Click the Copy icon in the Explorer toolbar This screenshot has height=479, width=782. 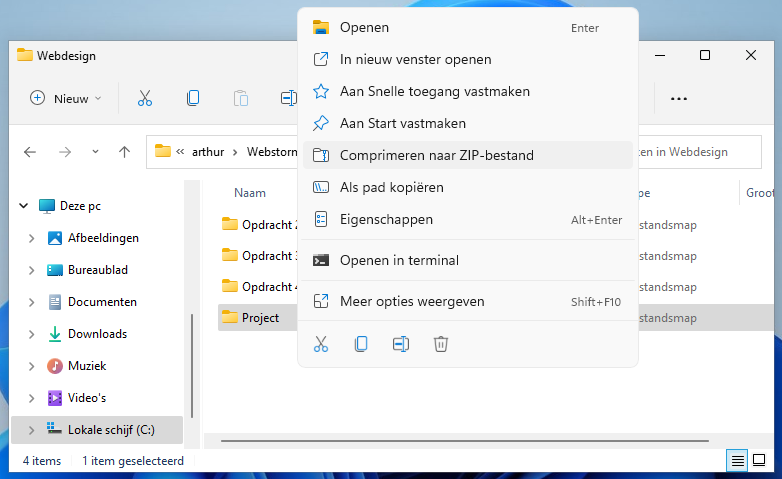[x=193, y=98]
